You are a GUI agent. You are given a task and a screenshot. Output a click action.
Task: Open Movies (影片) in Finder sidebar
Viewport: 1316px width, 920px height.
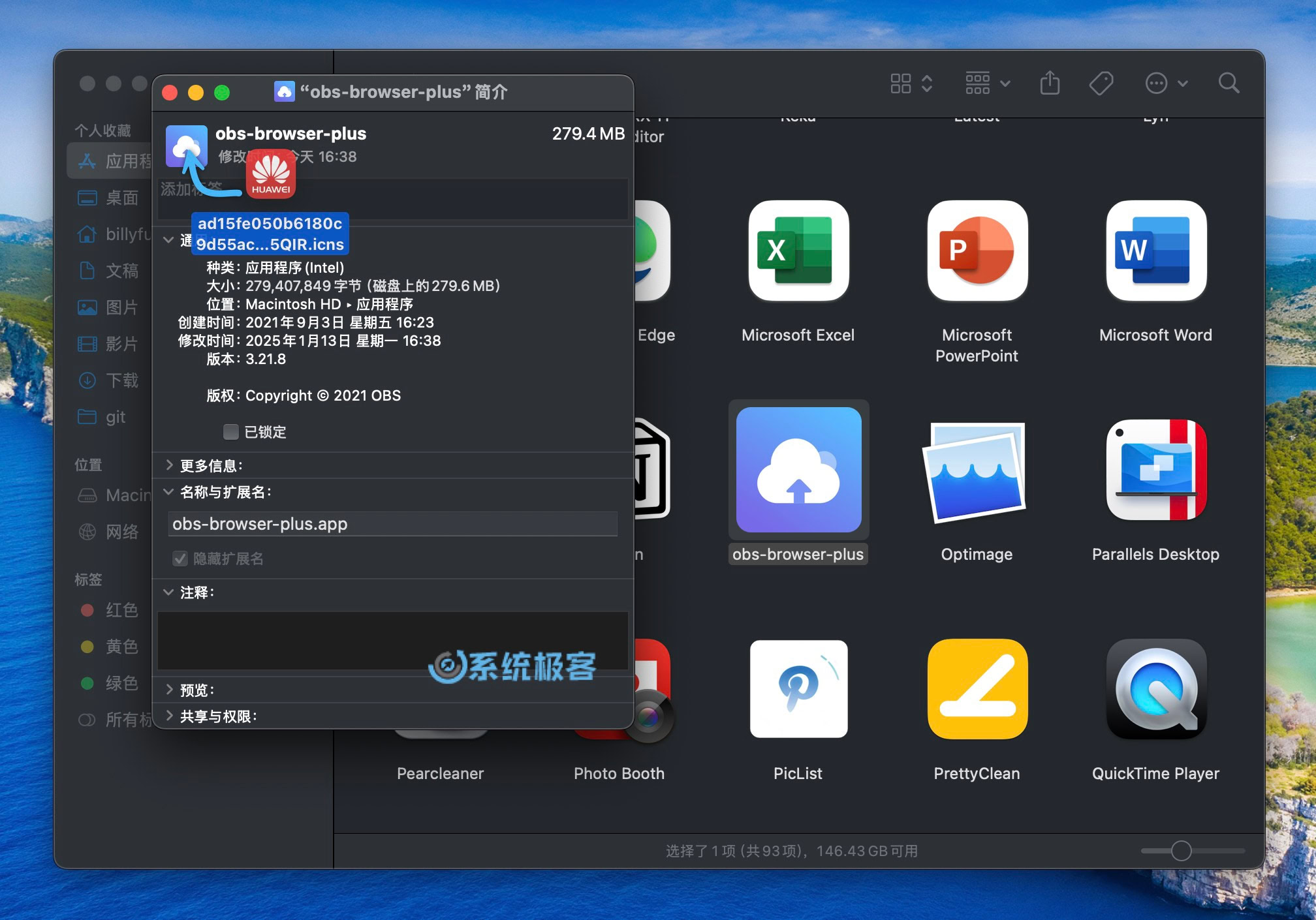click(x=108, y=344)
